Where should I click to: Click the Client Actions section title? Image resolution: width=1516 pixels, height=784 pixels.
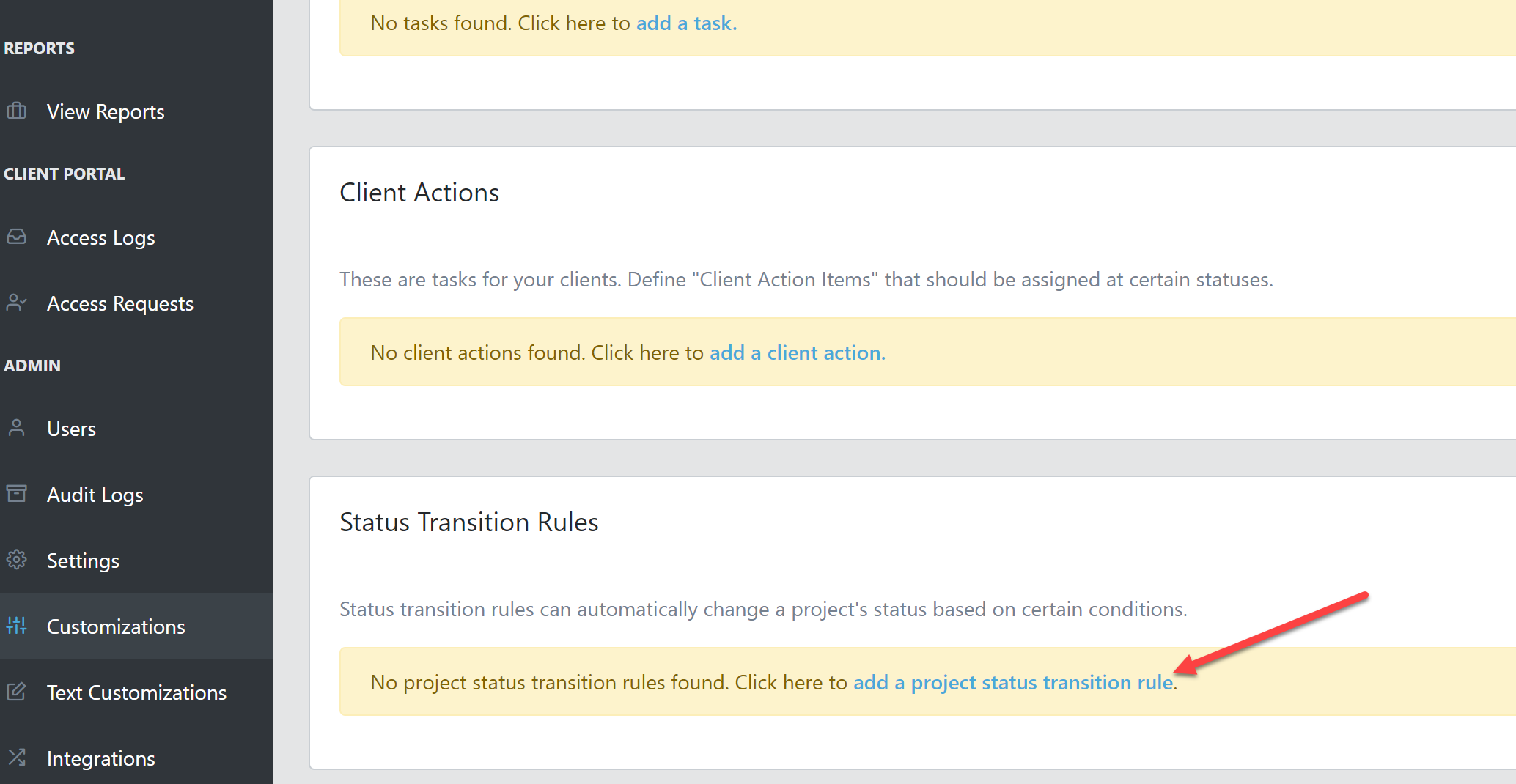point(419,192)
